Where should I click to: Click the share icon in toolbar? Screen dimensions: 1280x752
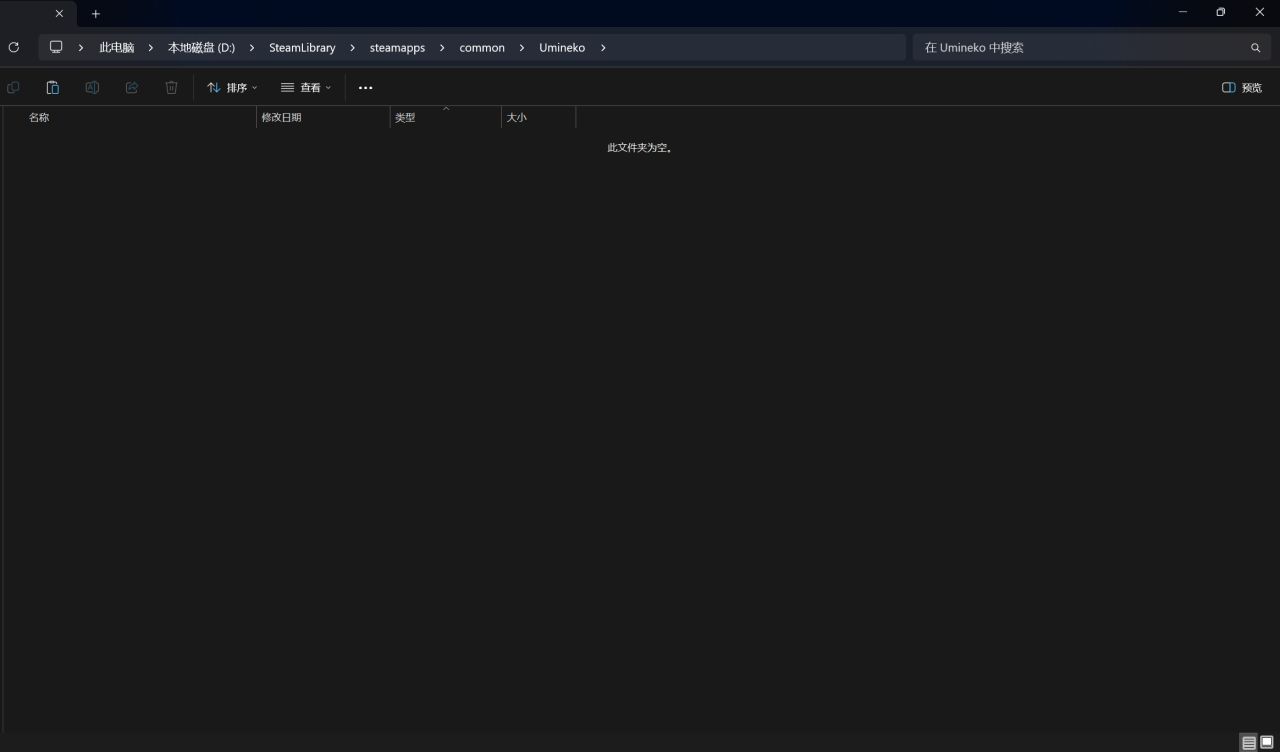pyautogui.click(x=132, y=88)
